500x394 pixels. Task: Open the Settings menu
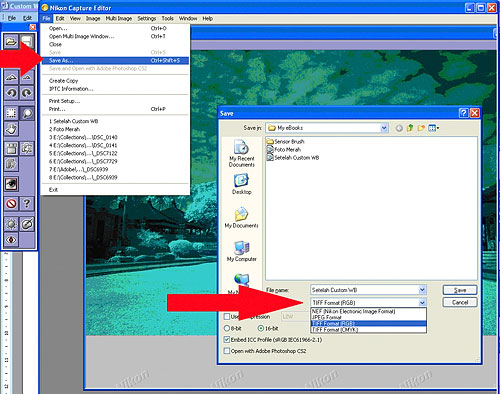(147, 18)
